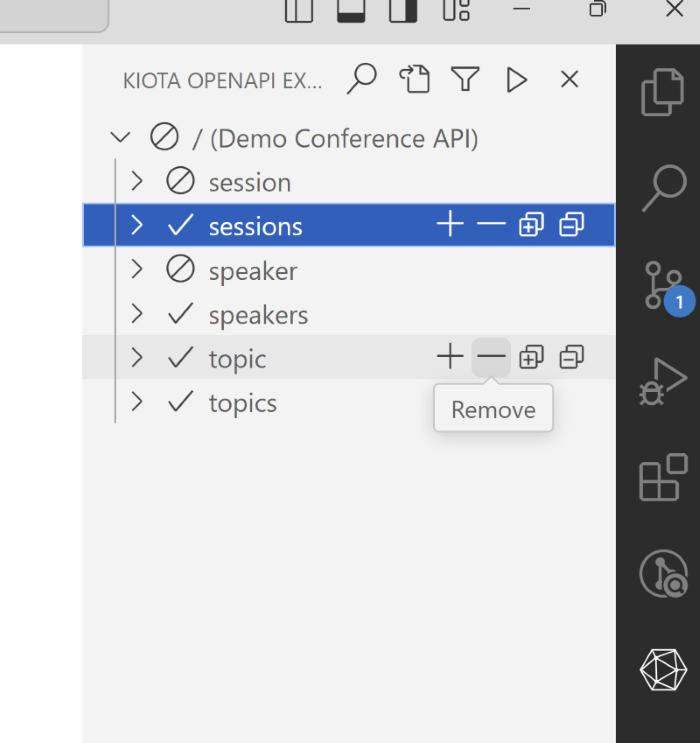Viewport: 700px width, 743px height.
Task: Click remove minus icon on sessions row
Action: click(491, 224)
